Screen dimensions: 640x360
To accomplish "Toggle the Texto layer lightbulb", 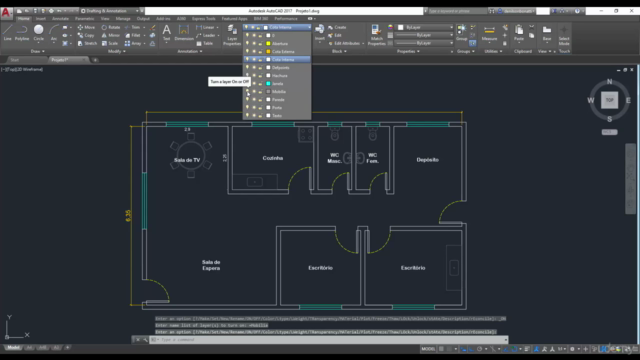I will tap(247, 116).
